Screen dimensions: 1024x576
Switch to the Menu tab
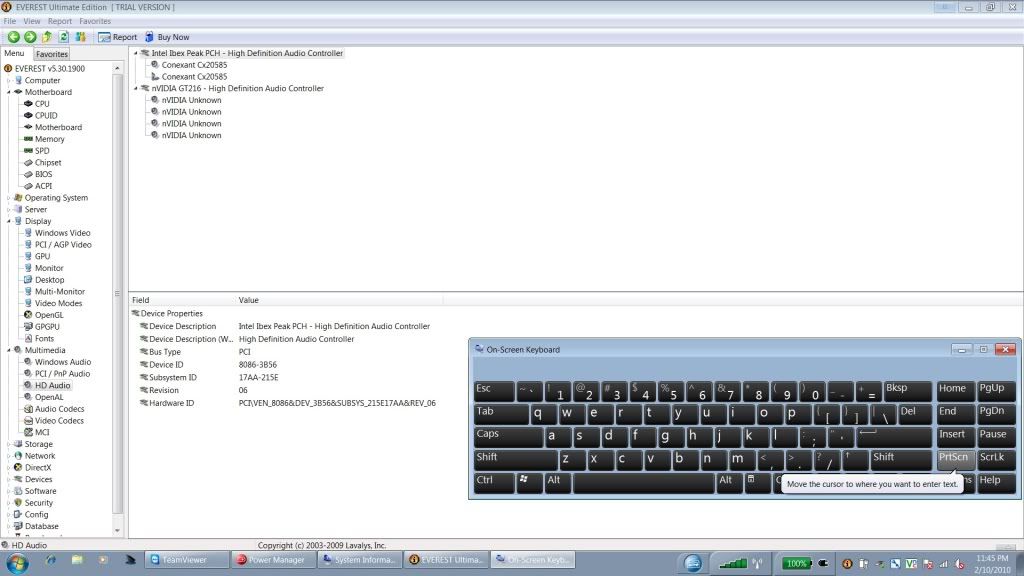(14, 54)
